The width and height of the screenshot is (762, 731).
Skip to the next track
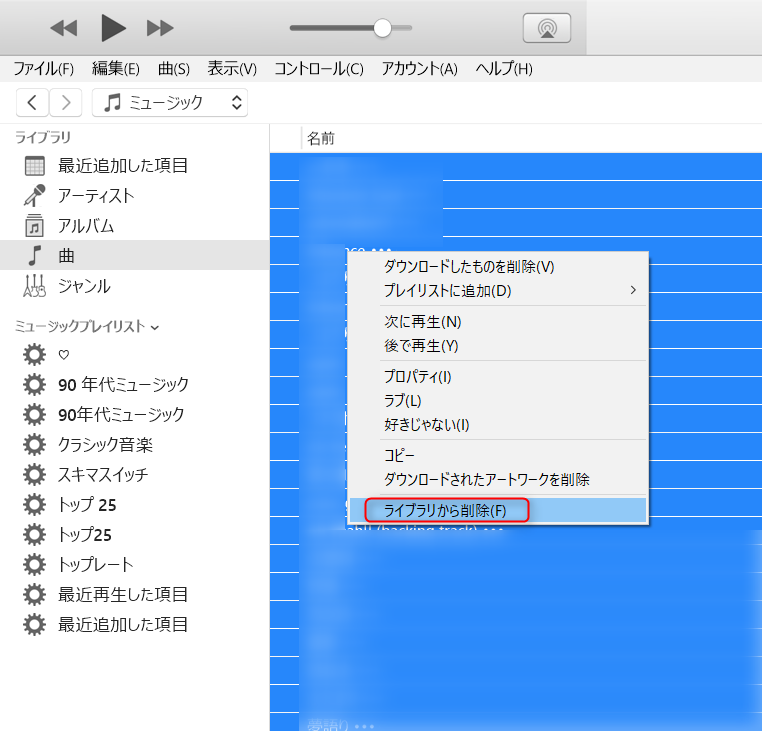coord(160,28)
